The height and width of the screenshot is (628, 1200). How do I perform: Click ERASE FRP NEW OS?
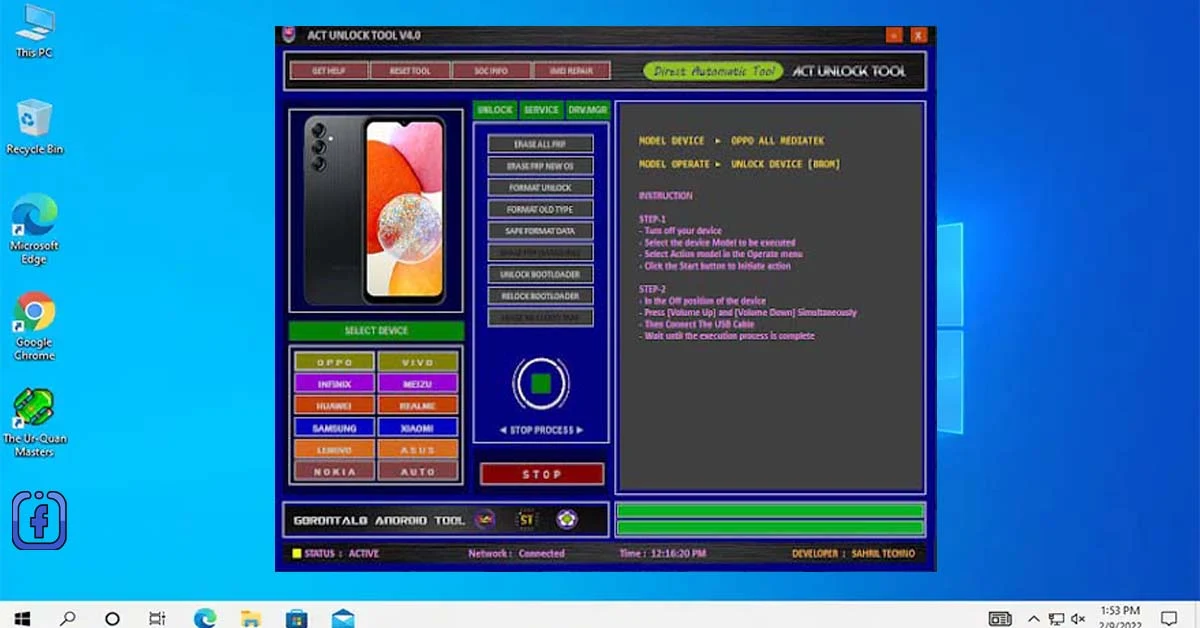pos(541,166)
